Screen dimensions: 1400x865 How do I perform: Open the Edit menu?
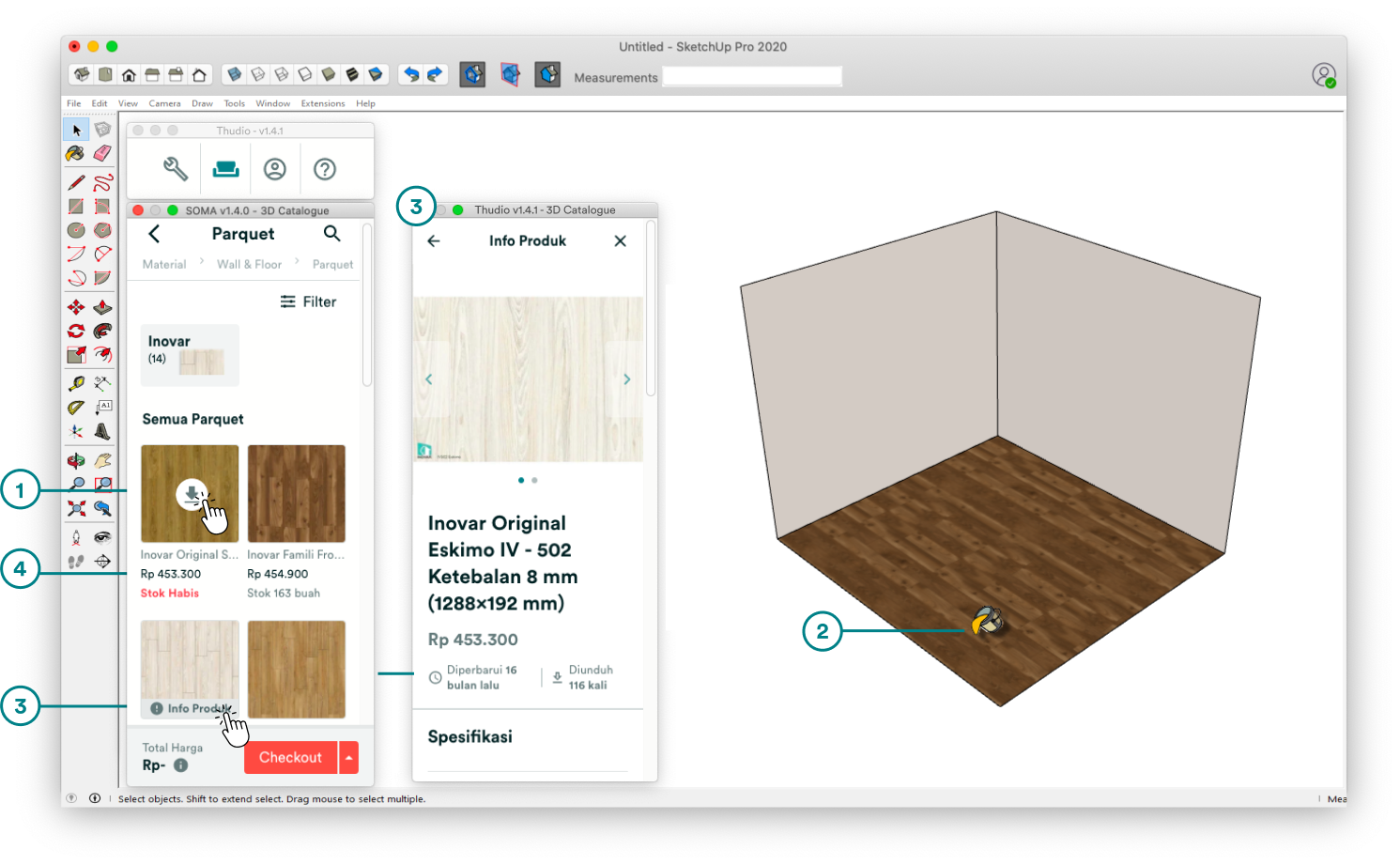click(x=100, y=103)
